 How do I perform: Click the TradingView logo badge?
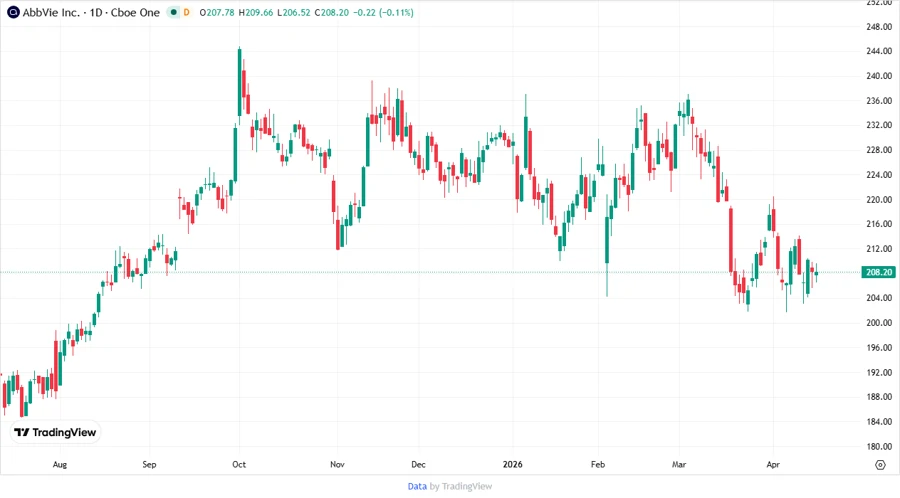pos(56,433)
